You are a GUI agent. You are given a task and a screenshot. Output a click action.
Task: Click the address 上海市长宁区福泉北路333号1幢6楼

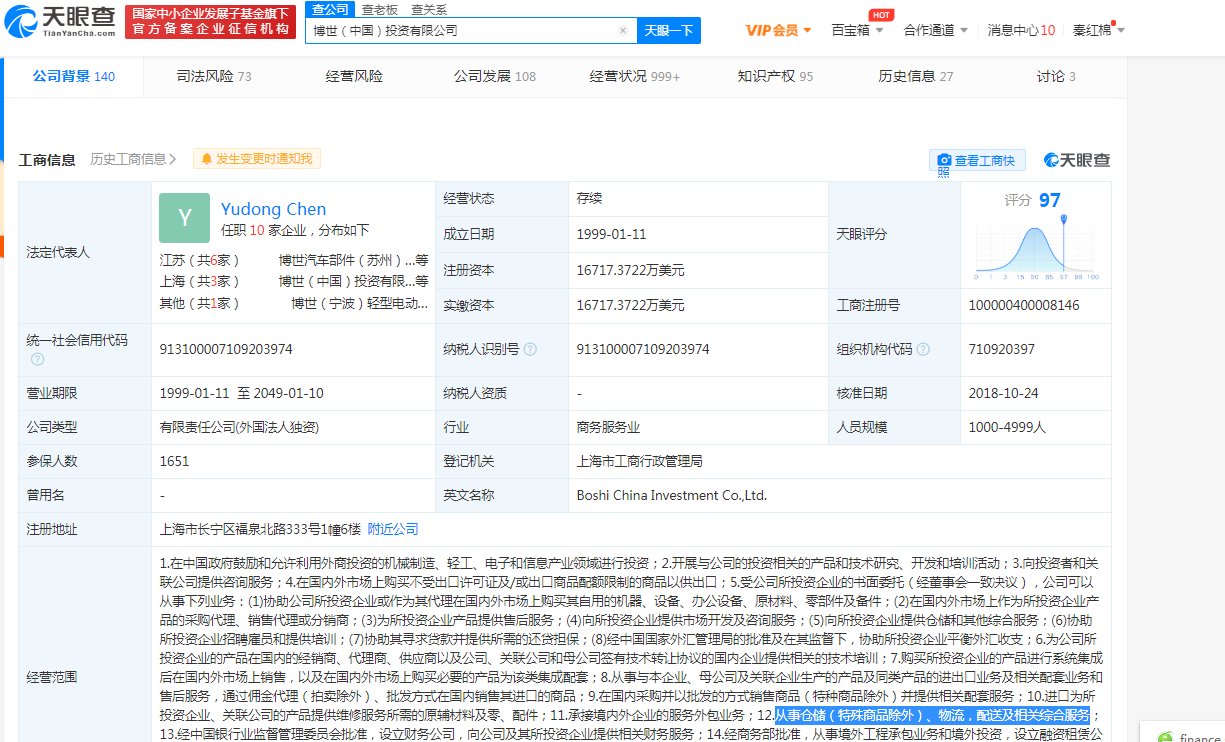coord(259,529)
